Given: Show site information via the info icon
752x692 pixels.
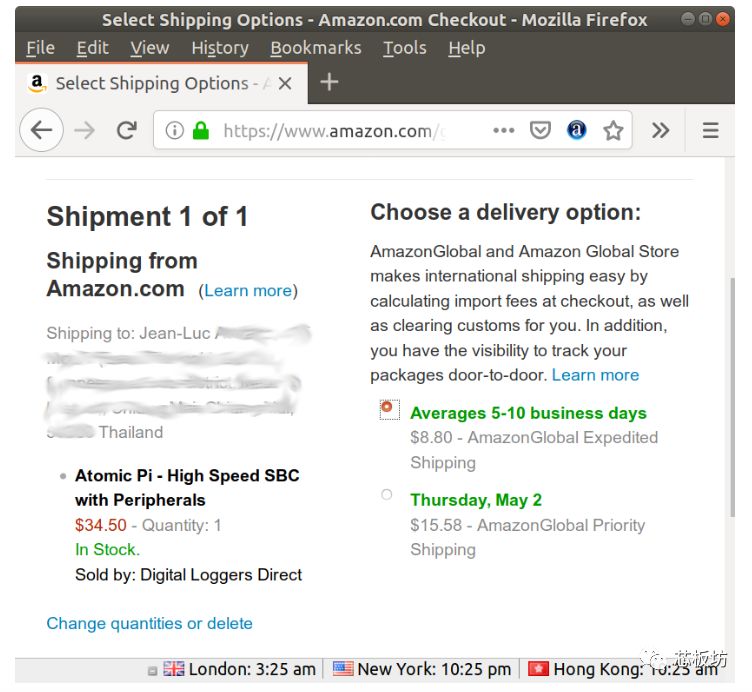Looking at the screenshot, I should click(x=175, y=130).
